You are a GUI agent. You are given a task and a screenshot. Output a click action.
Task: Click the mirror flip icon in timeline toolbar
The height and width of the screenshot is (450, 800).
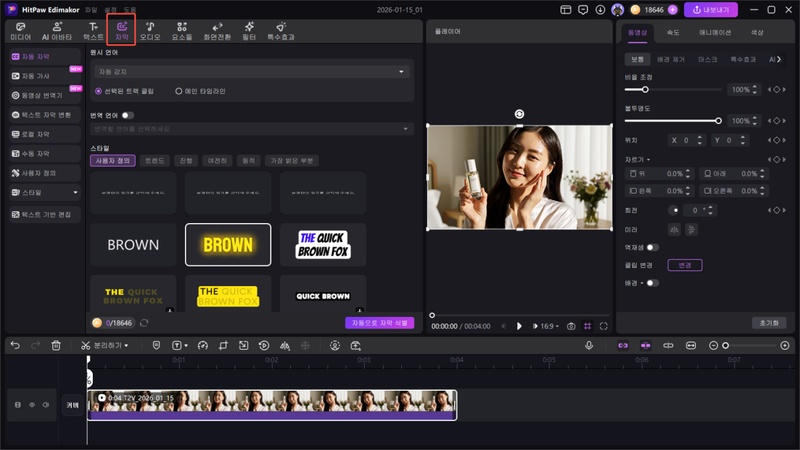click(285, 345)
